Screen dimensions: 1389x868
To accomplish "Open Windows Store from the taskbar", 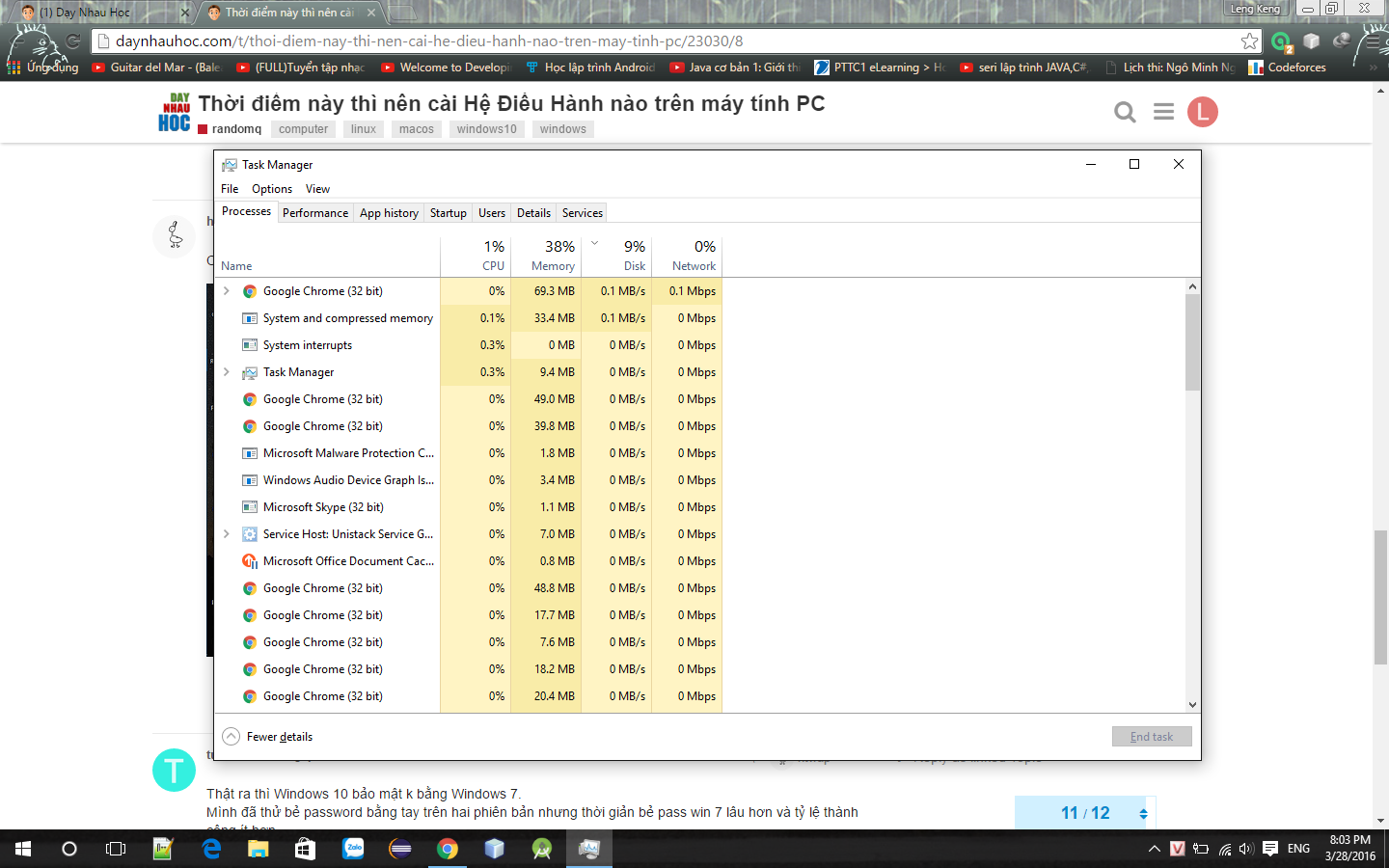I will tap(305, 849).
